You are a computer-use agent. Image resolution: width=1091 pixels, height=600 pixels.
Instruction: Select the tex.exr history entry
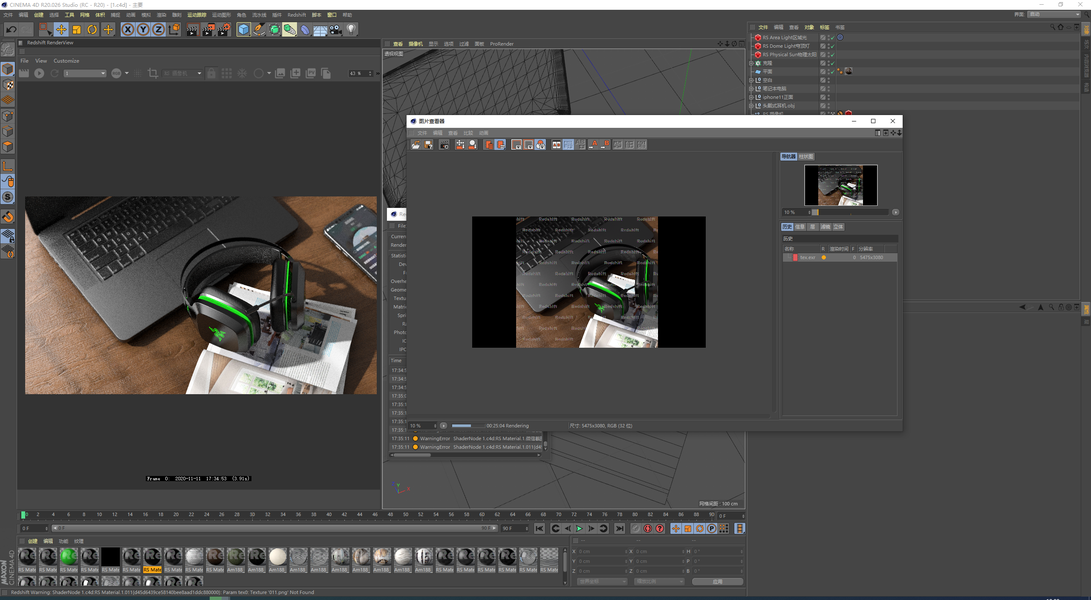coord(839,258)
